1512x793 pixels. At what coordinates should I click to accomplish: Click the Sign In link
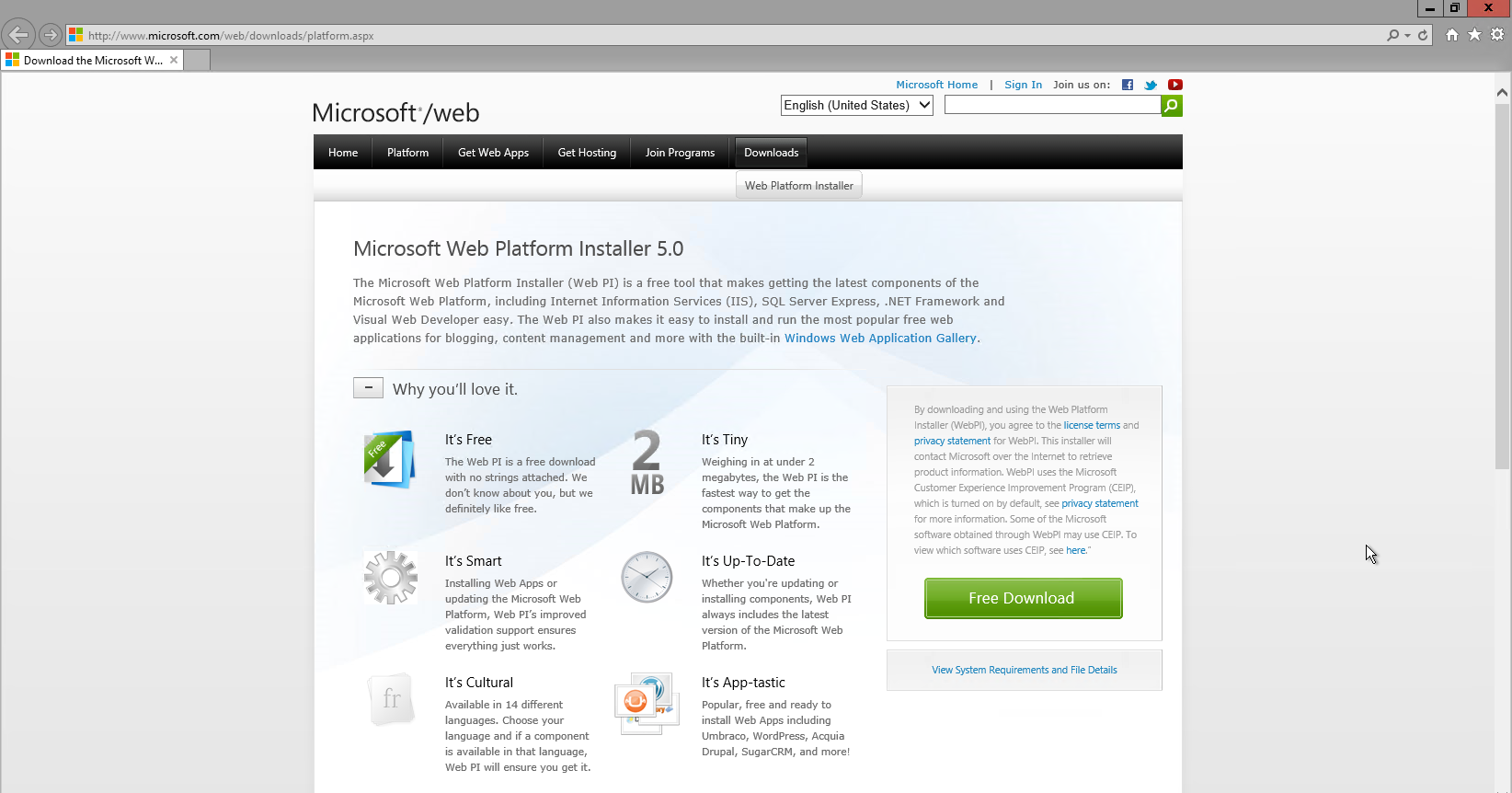(1023, 85)
